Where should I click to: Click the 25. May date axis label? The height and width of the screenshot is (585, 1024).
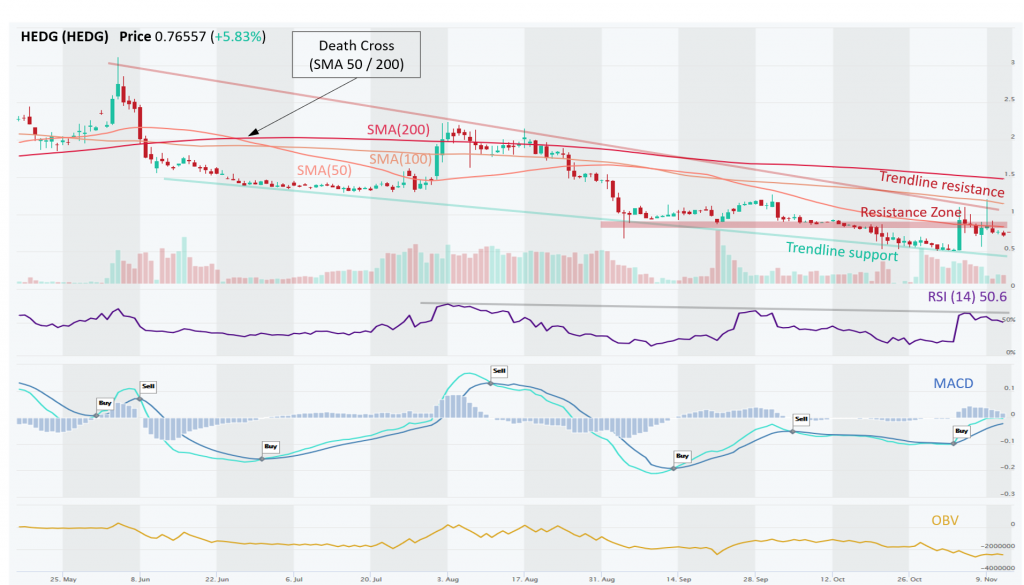[64, 578]
